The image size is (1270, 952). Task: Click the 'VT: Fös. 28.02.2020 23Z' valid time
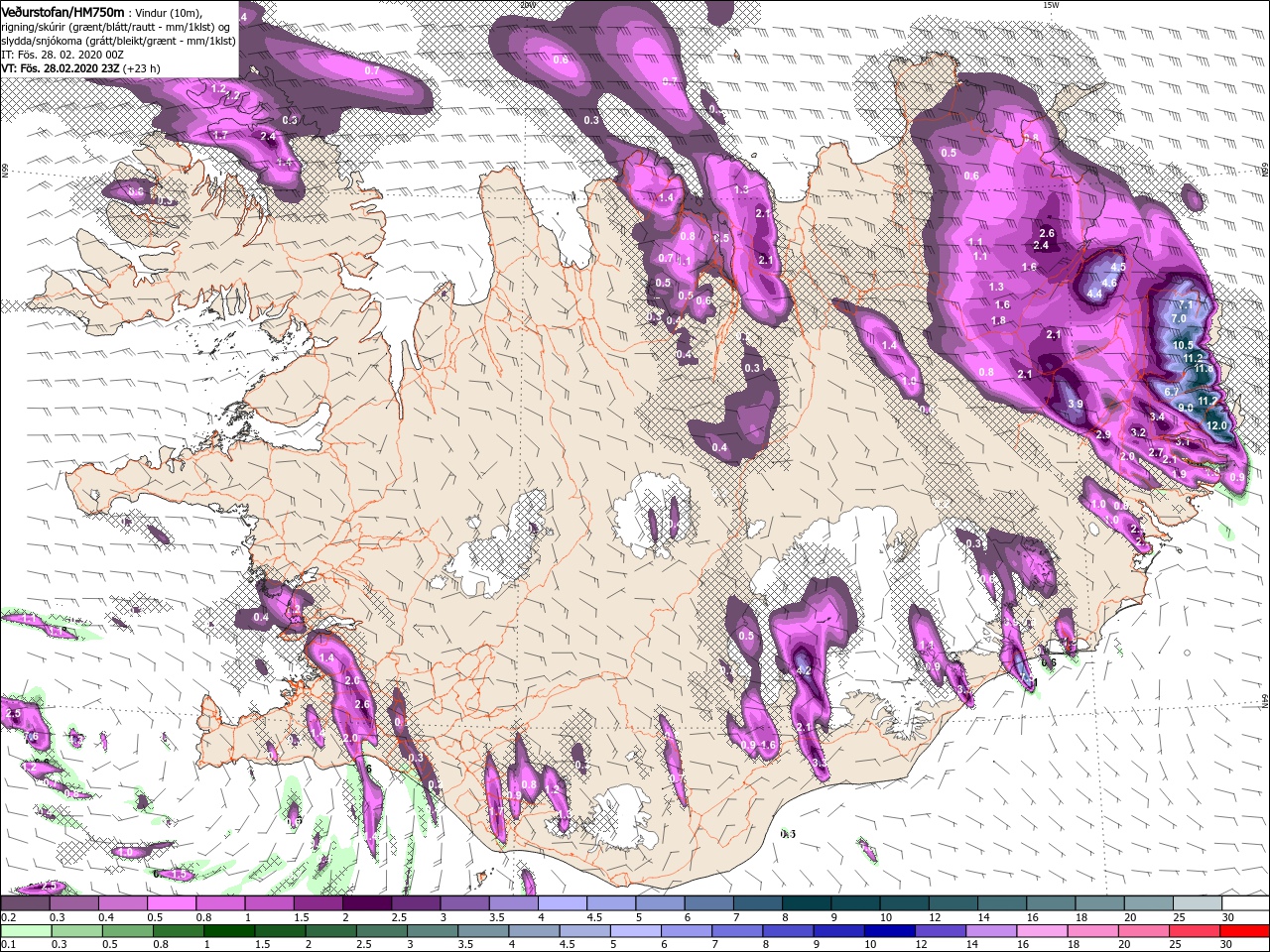[x=60, y=68]
